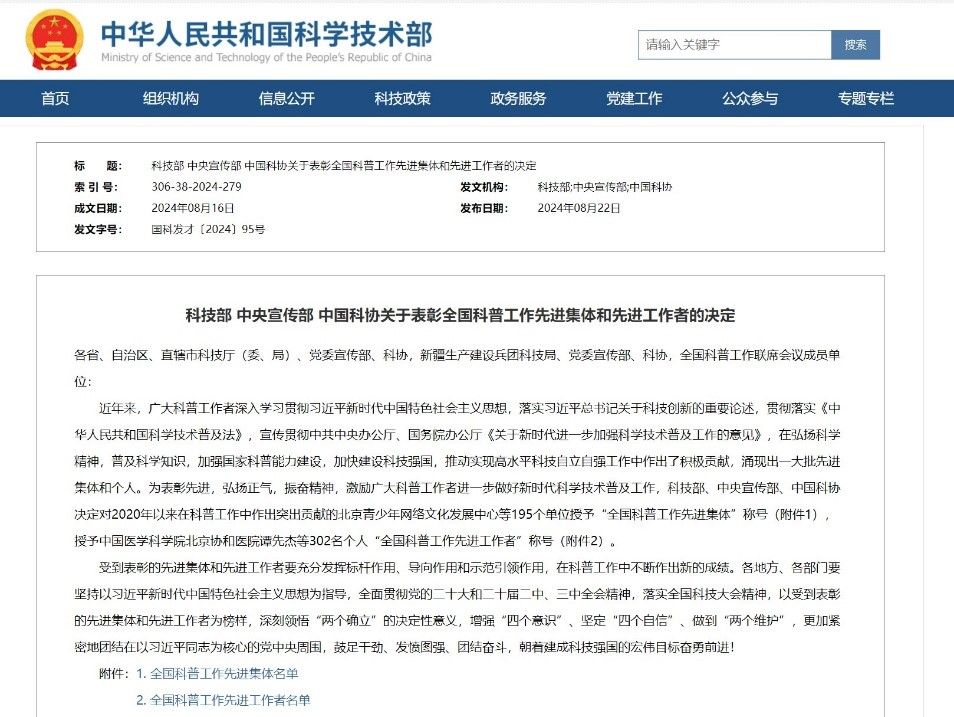Click the 中华人民共和国科学技术部 site title
This screenshot has width=954, height=717.
(266, 34)
